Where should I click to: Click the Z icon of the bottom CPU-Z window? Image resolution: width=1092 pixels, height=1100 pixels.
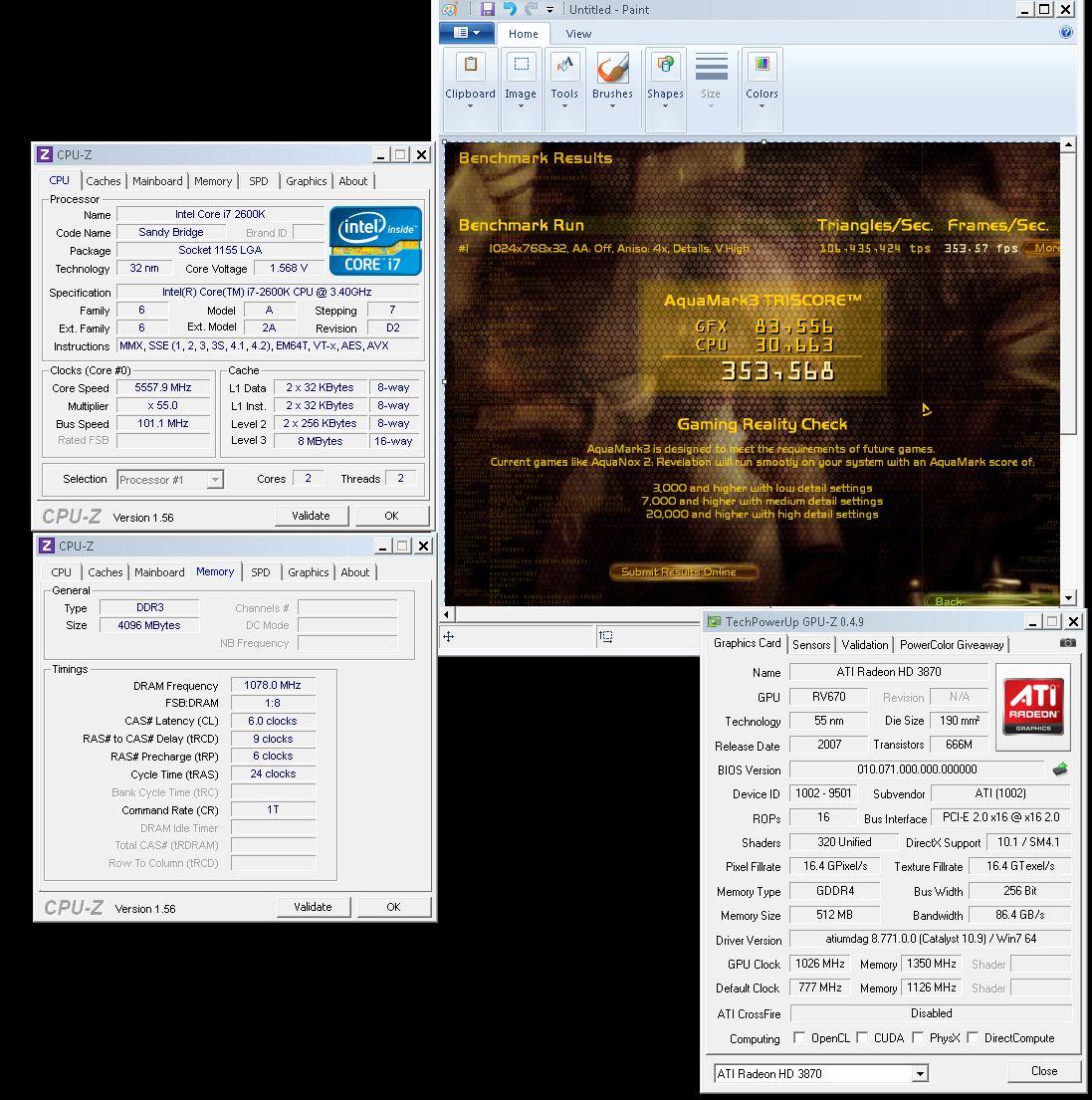click(47, 546)
